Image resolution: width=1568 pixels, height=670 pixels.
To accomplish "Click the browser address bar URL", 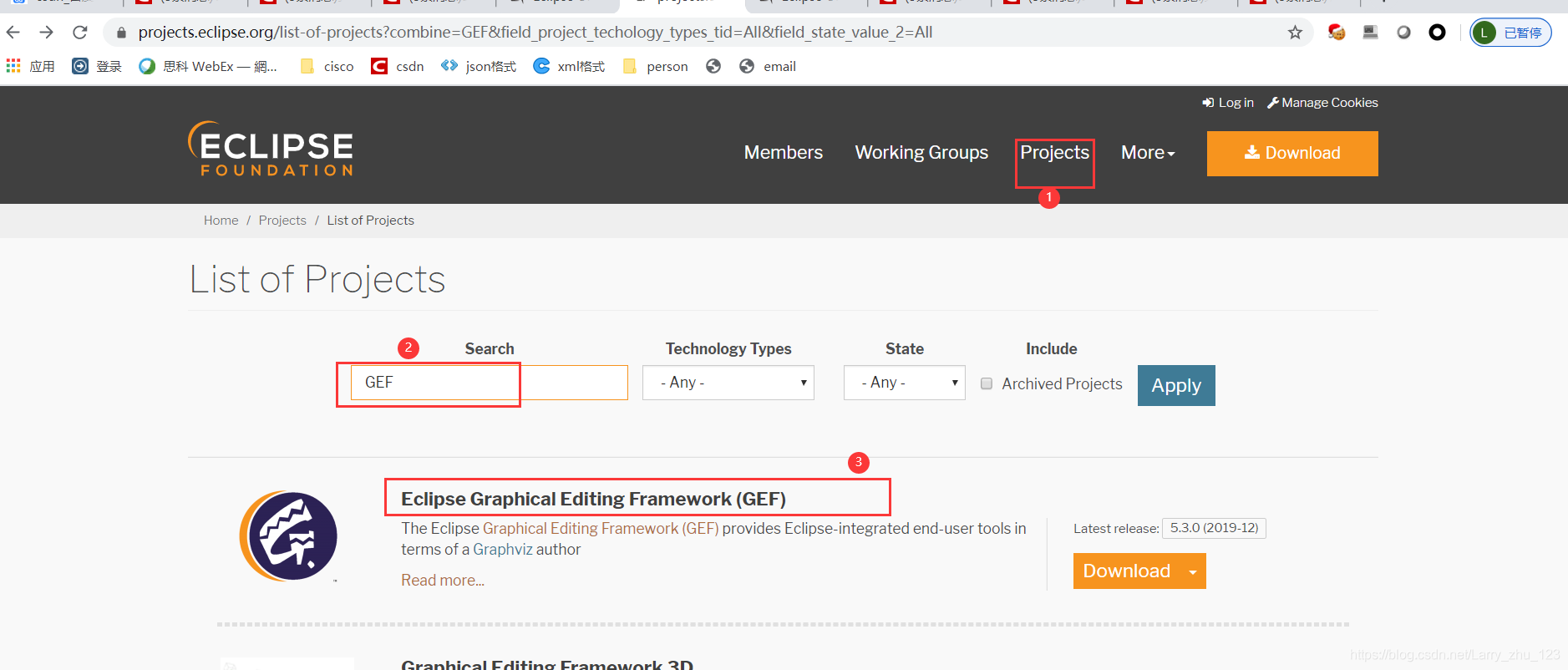I will [535, 33].
